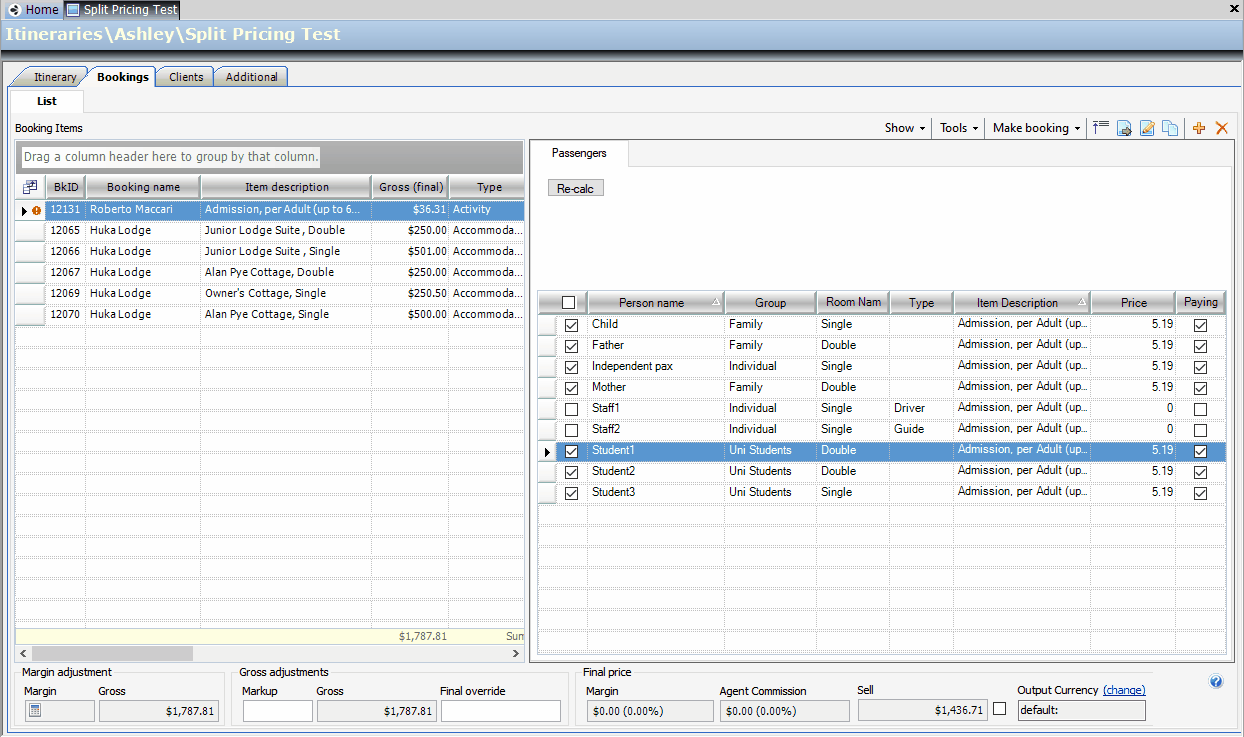Toggle the checkbox next to Sell price

tap(999, 709)
